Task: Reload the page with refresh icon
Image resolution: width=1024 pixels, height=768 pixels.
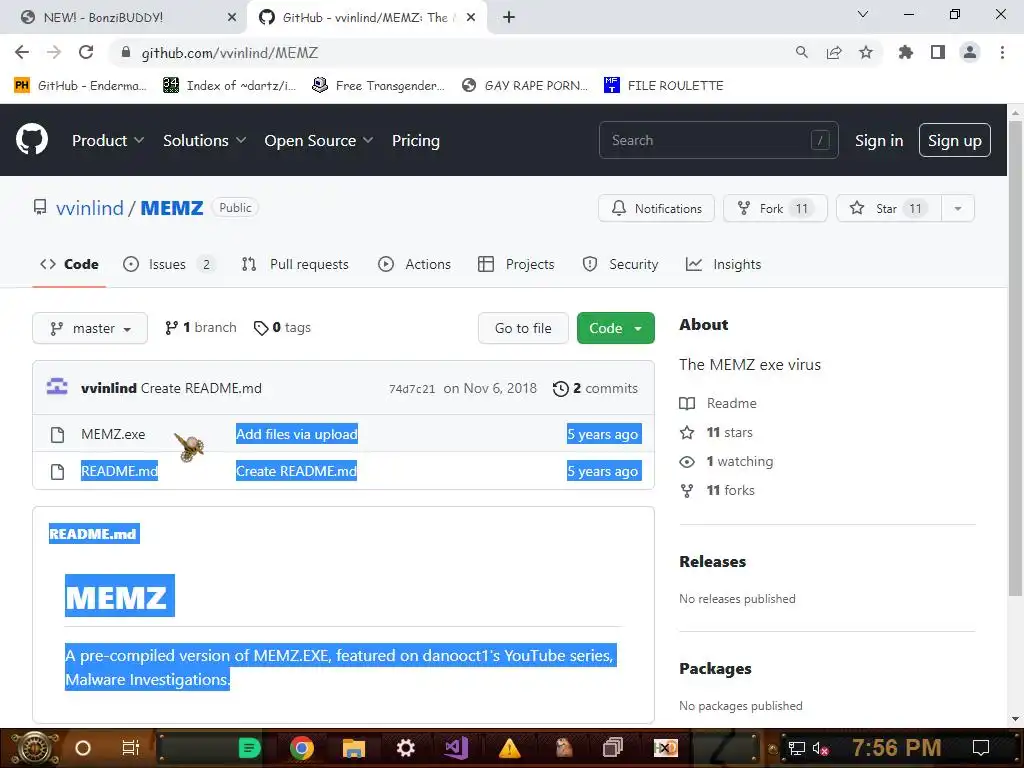Action: click(x=86, y=52)
